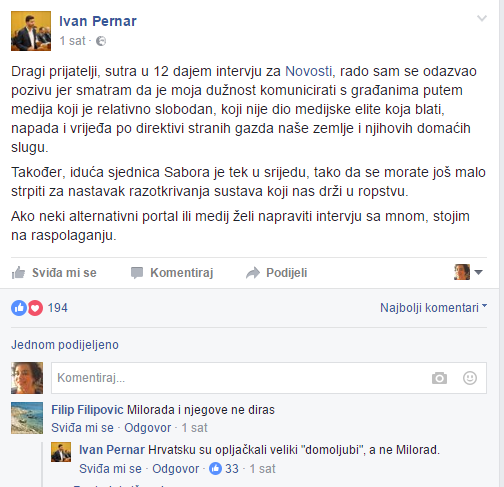Open Filip Filipovic's profile picture

coord(27,418)
